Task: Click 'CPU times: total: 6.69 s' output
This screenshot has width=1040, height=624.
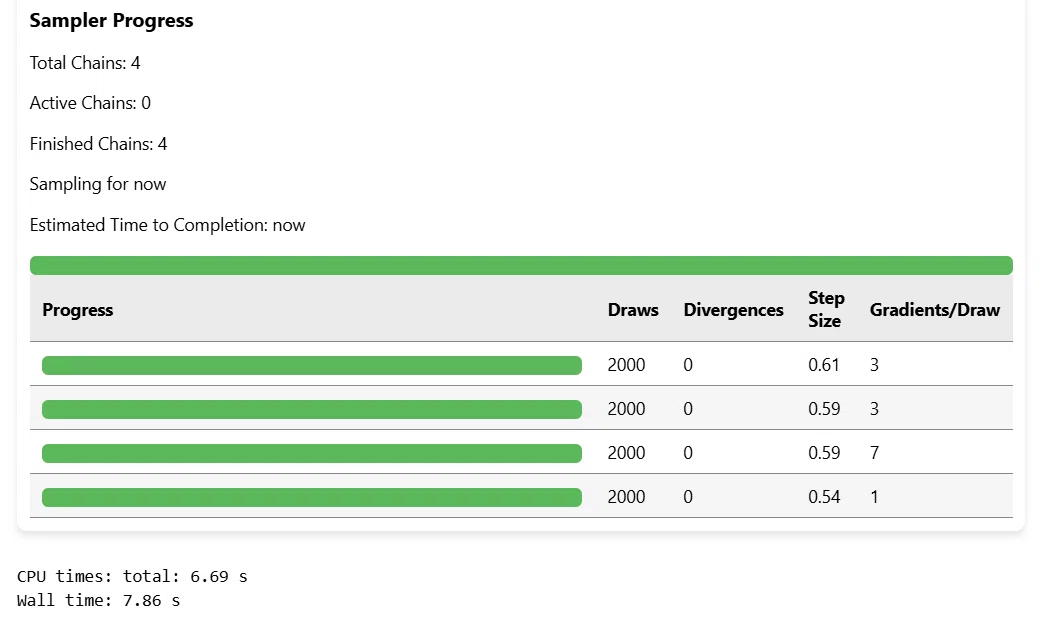Action: tap(132, 576)
